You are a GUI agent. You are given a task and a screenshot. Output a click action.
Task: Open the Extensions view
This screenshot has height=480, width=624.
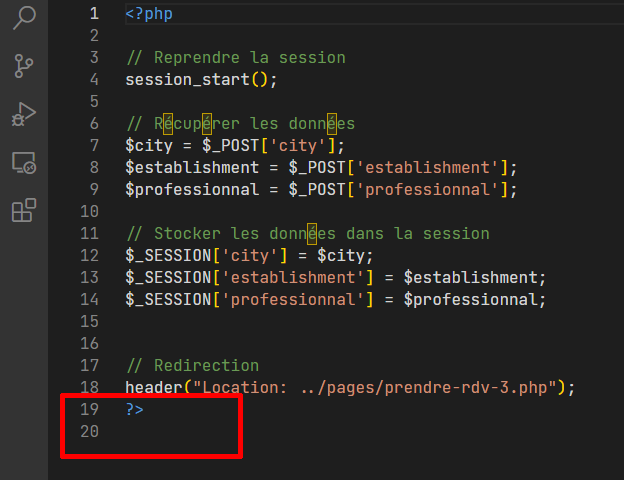pyautogui.click(x=24, y=210)
